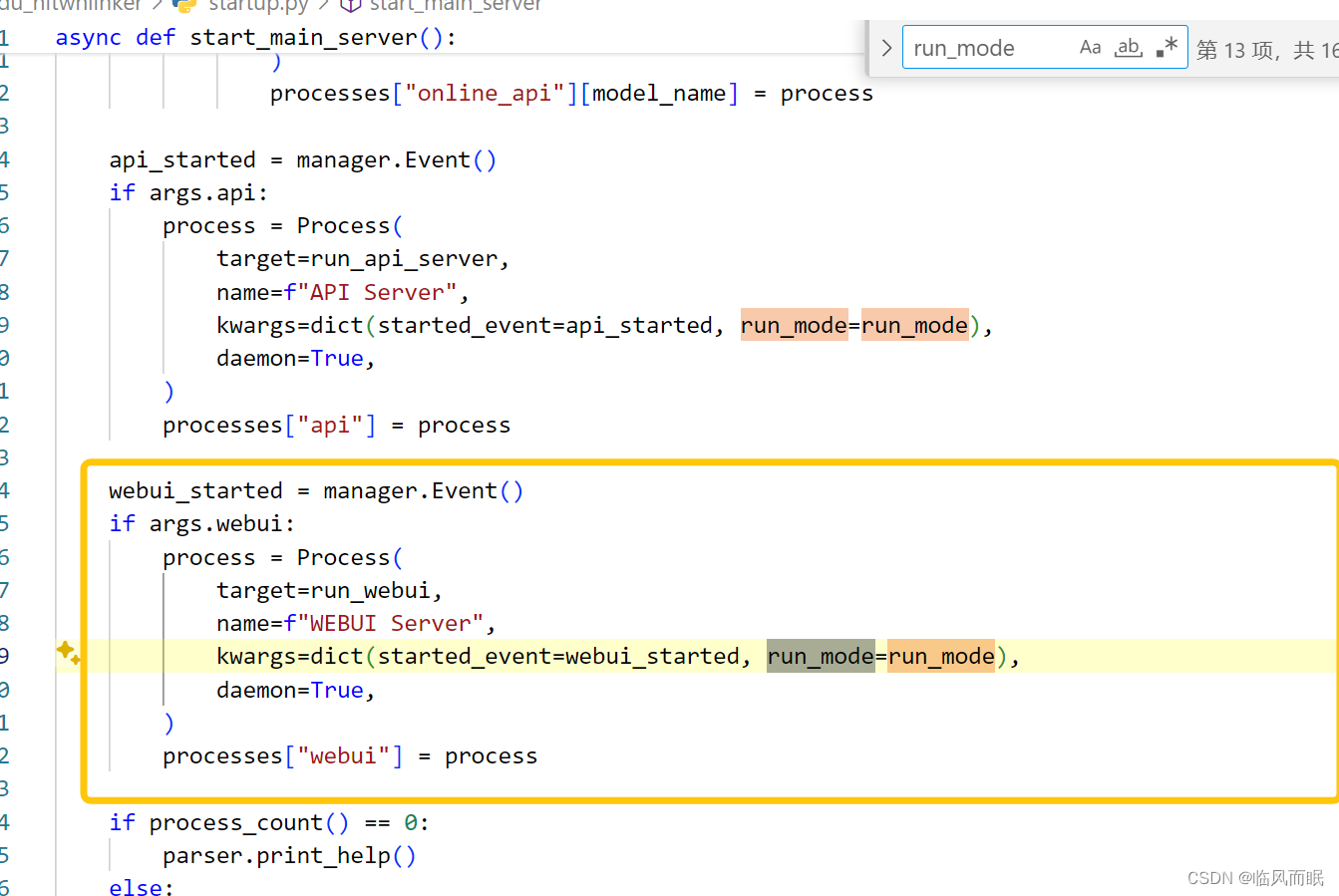Click the line processes["online_api"][model_name] = process

coord(571,94)
